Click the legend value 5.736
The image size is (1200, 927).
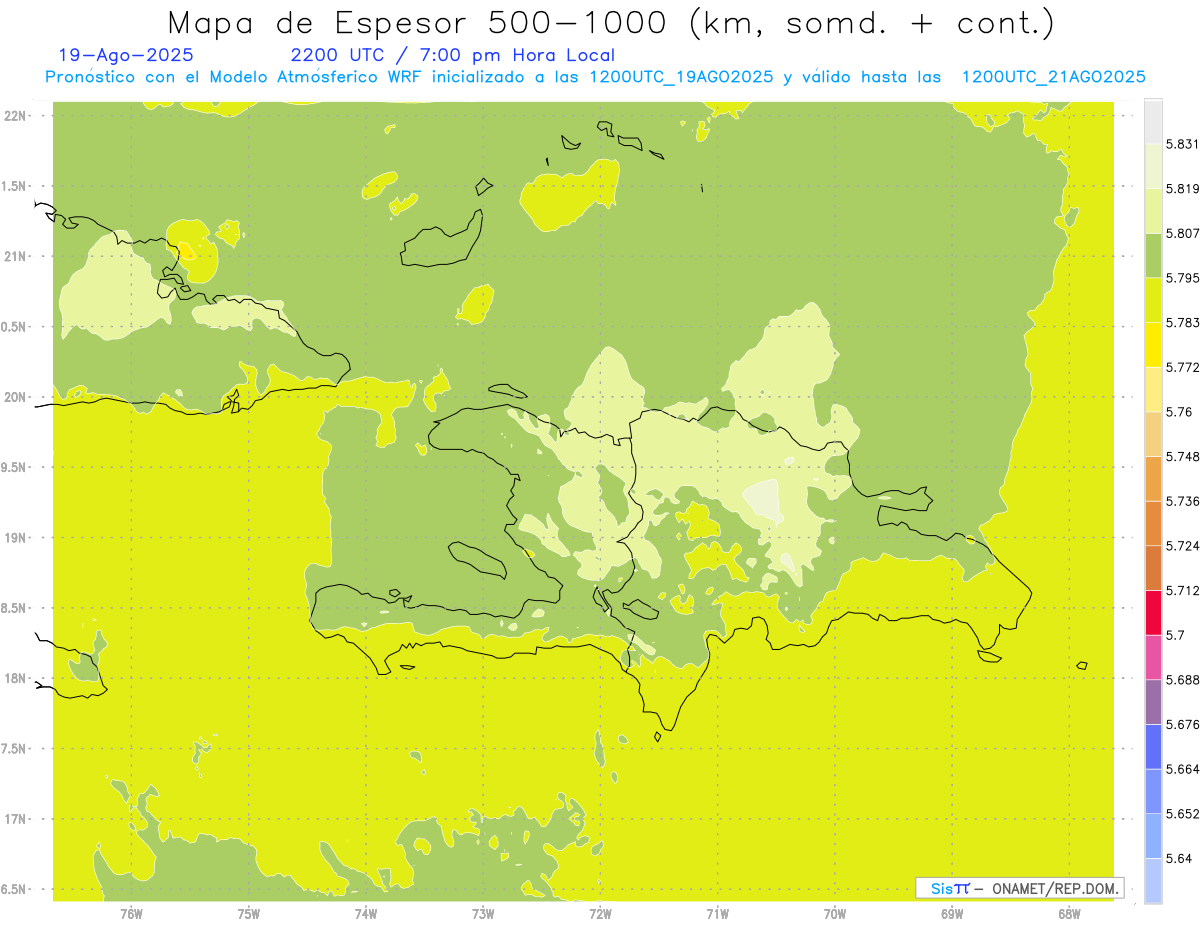(x=1184, y=501)
